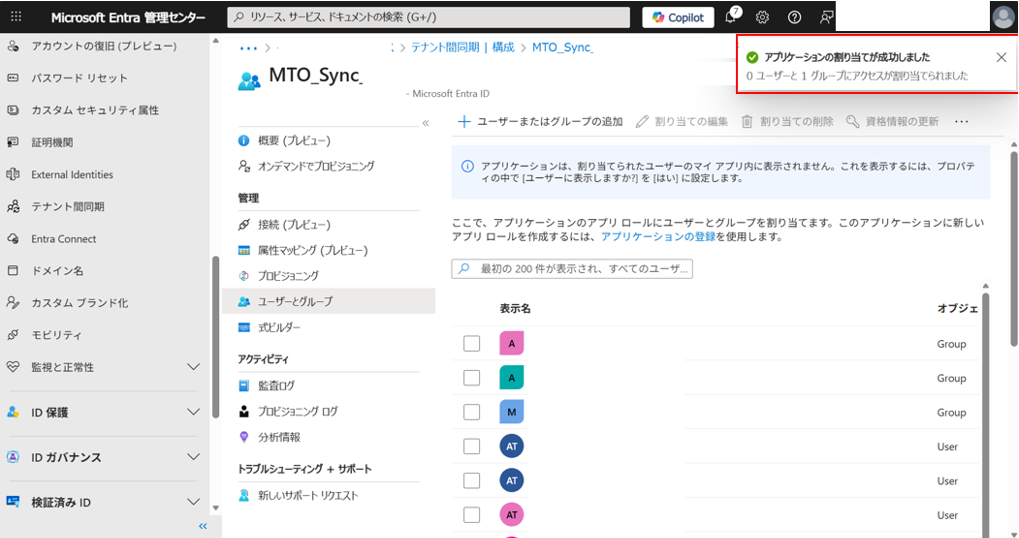Viewport: 1019px width, 538px height.
Task: Click the 分析情報 lightbulb icon
Action: click(x=244, y=437)
